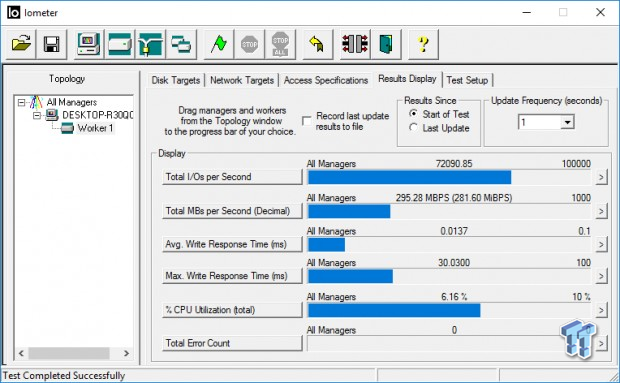Click Max. Write Response Time (ms) button
Image resolution: width=620 pixels, height=383 pixels.
[x=232, y=276]
